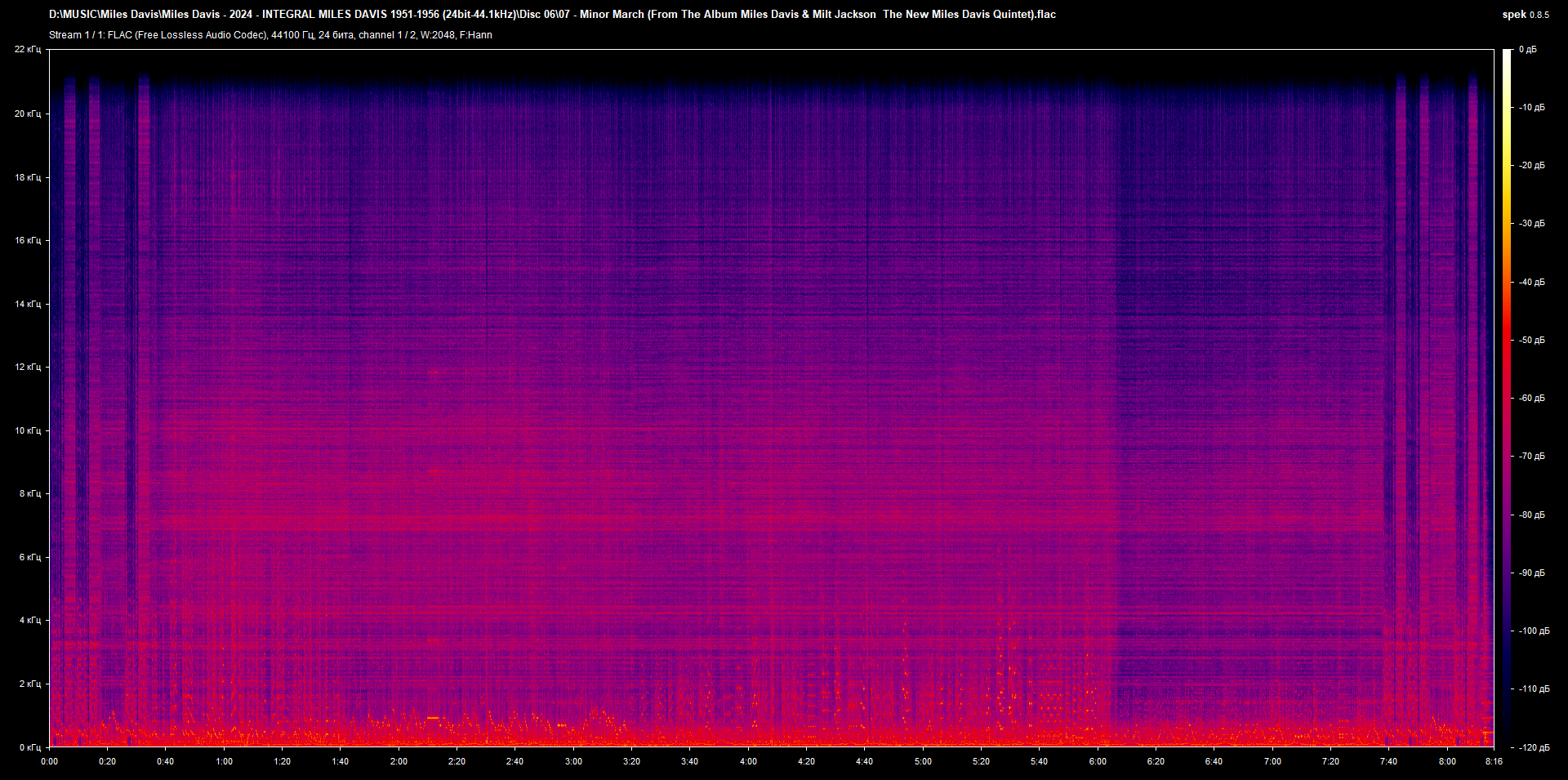Click the -120 дБ level scale label
This screenshot has height=780, width=1568.
point(1534,748)
